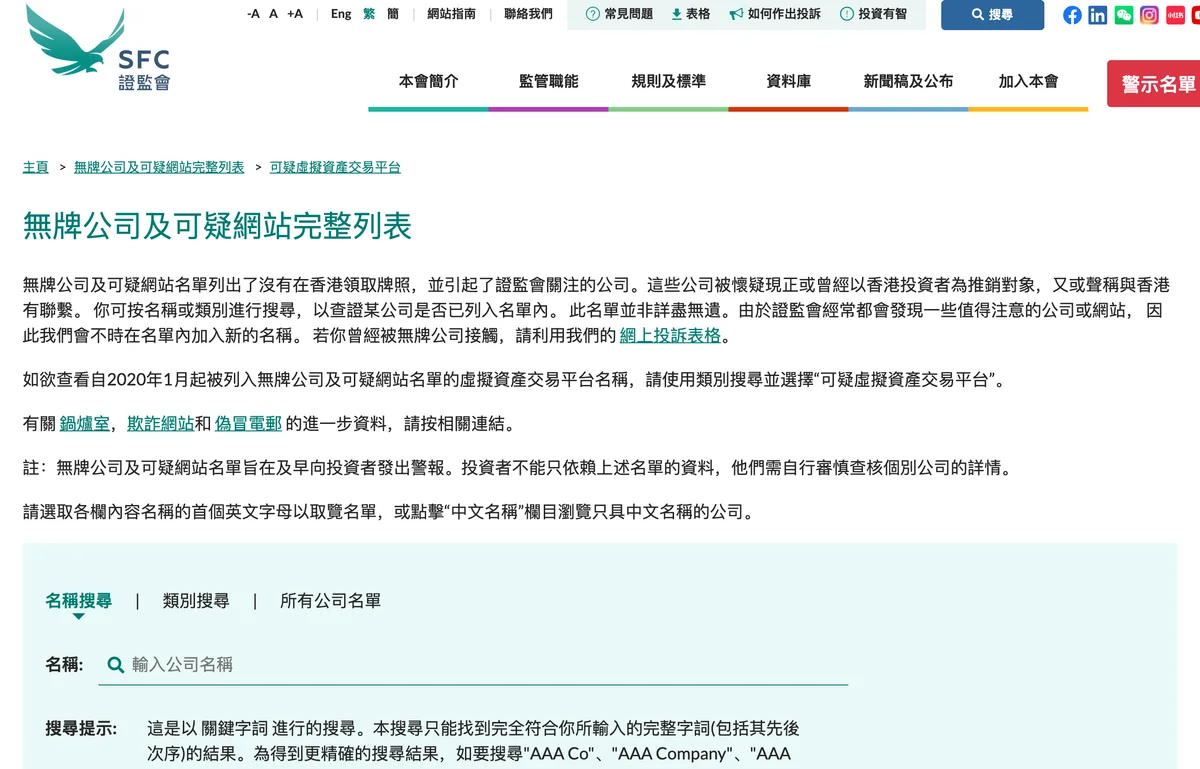The height and width of the screenshot is (769, 1200).
Task: Open the WeChat social icon
Action: coord(1124,15)
